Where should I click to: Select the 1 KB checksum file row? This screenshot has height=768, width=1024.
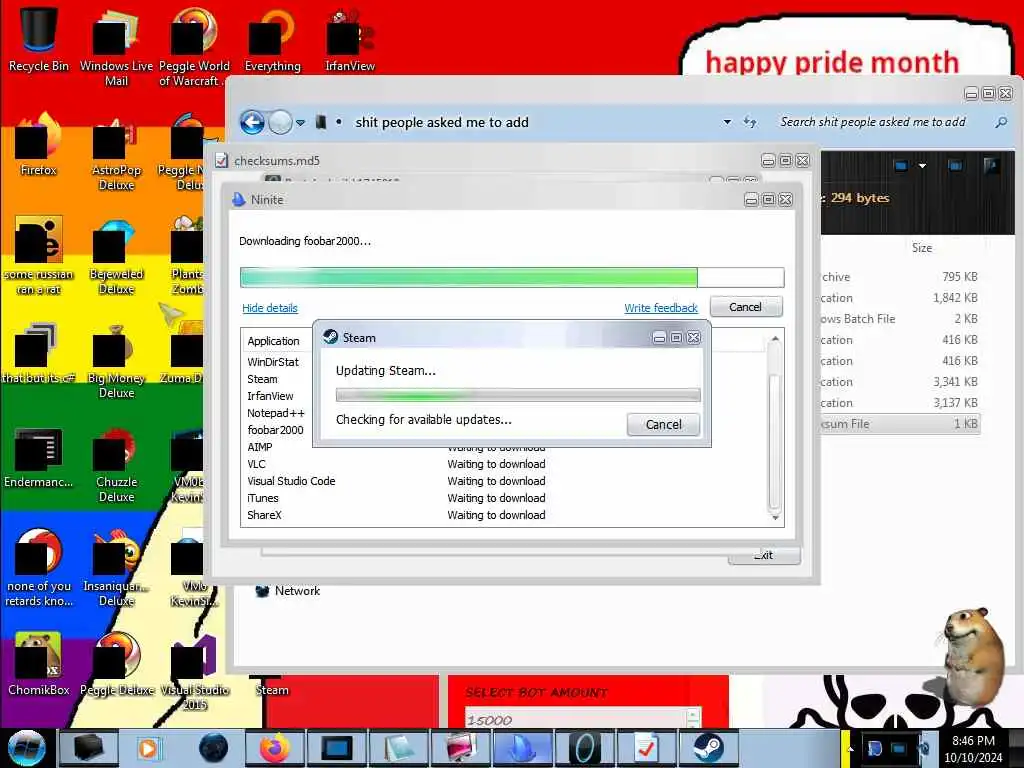tap(900, 423)
